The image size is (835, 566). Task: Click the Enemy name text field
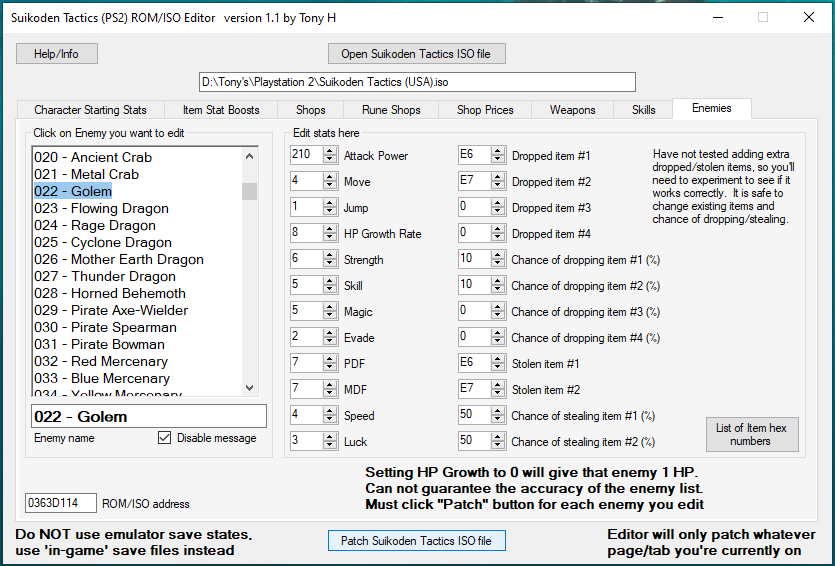pyautogui.click(x=149, y=416)
